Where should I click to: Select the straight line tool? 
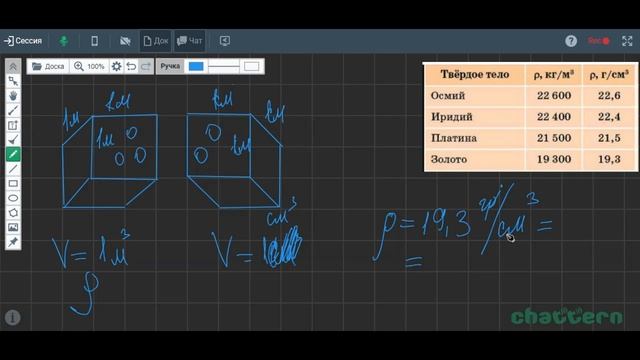click(13, 169)
